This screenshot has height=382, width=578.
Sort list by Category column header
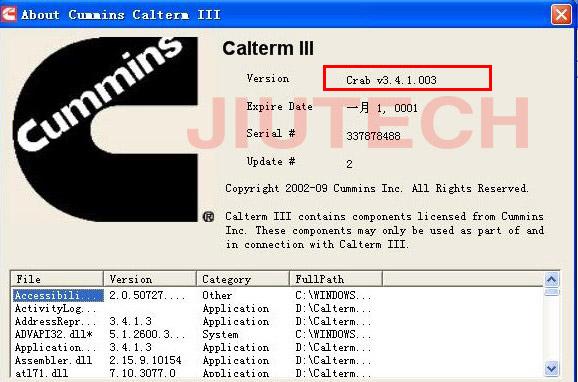(243, 279)
